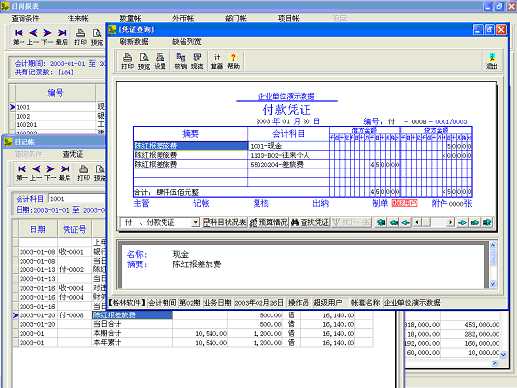Click the 凭证号 column header in 日记帐
The height and width of the screenshot is (388, 517).
pos(75,229)
